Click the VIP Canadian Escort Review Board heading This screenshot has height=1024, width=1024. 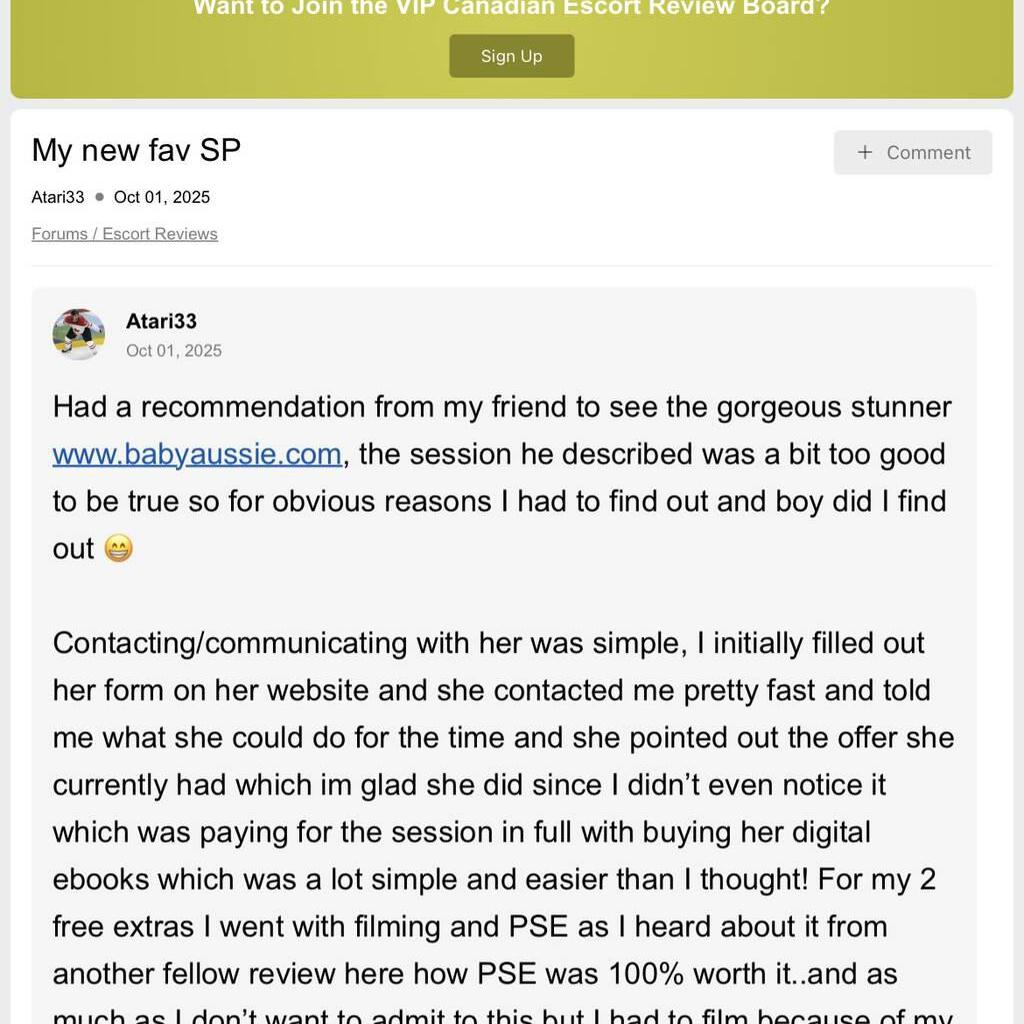[x=511, y=8]
